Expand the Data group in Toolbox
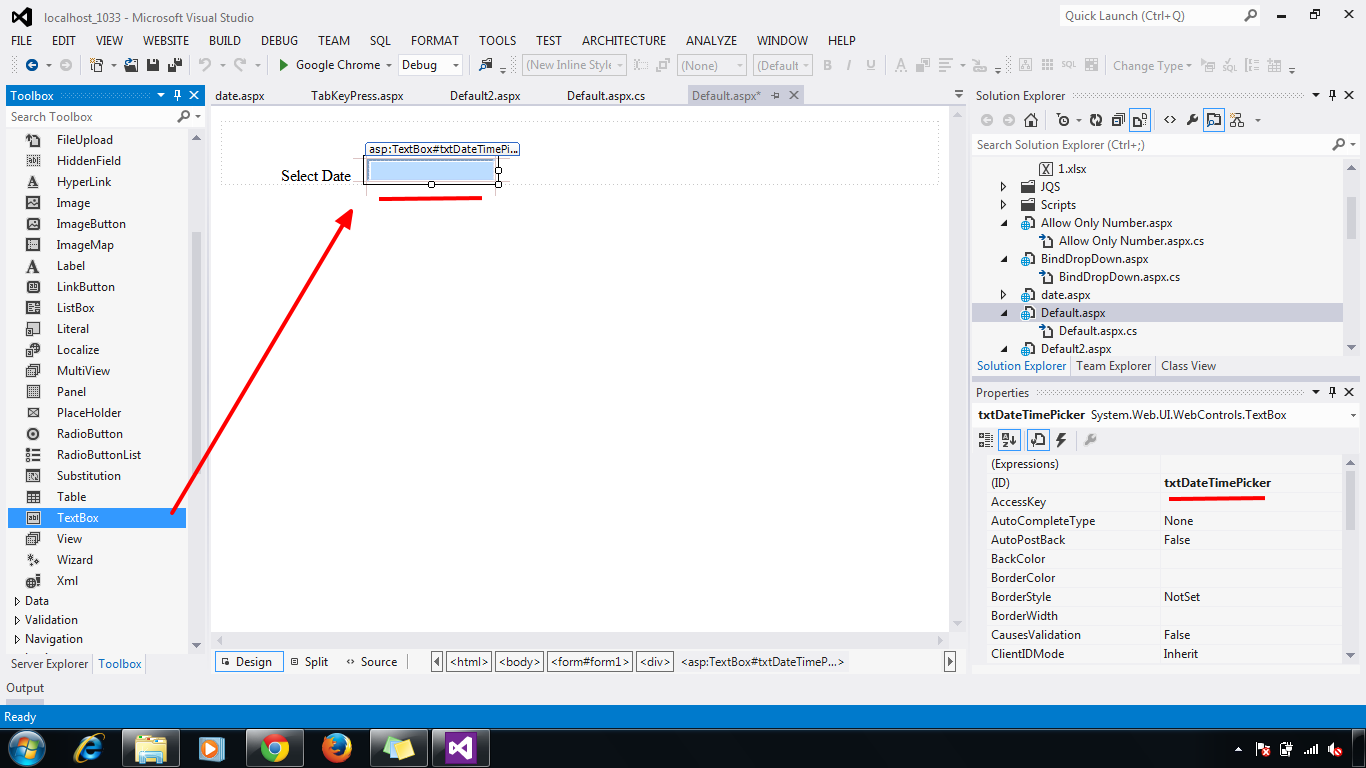This screenshot has height=768, width=1366. pos(17,601)
